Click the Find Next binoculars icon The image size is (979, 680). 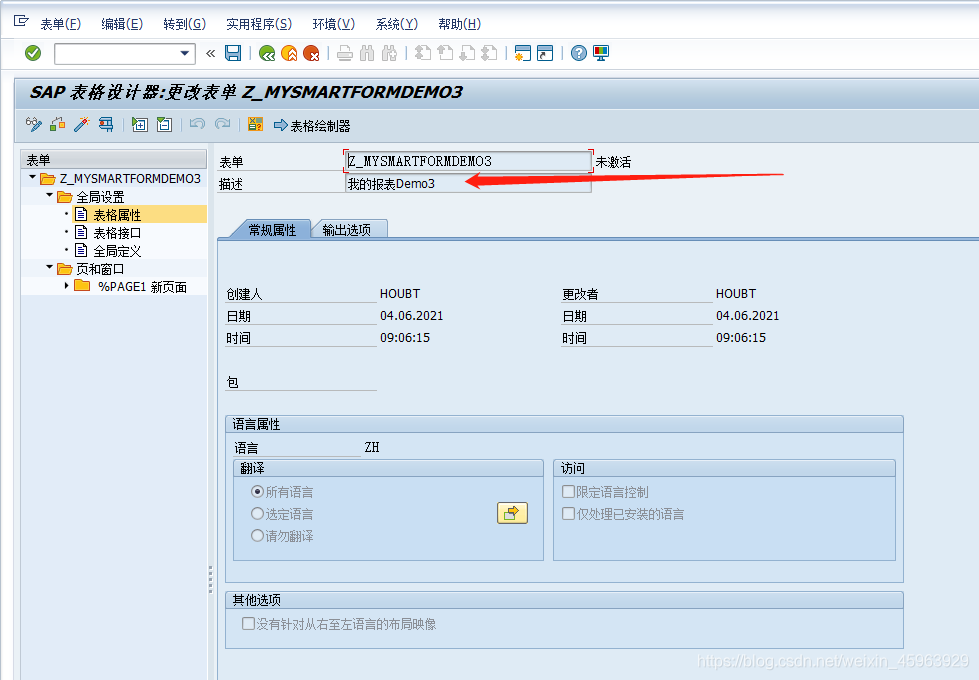click(x=390, y=54)
